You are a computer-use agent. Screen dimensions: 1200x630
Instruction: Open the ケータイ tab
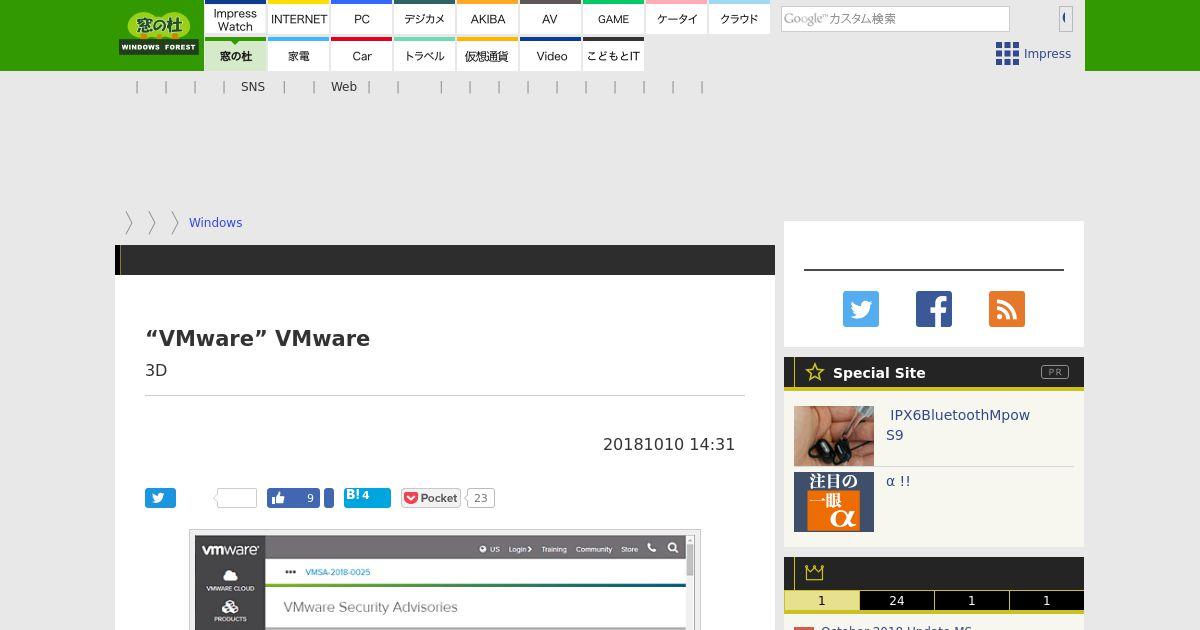[x=677, y=19]
